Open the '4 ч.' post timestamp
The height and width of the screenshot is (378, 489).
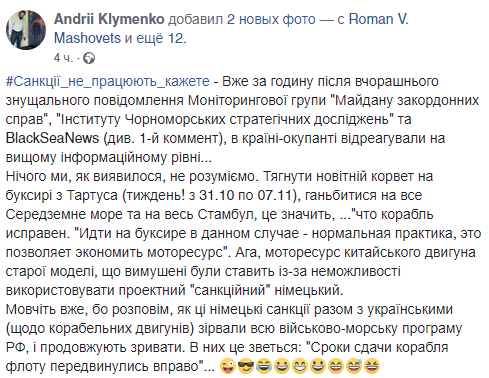[63, 58]
